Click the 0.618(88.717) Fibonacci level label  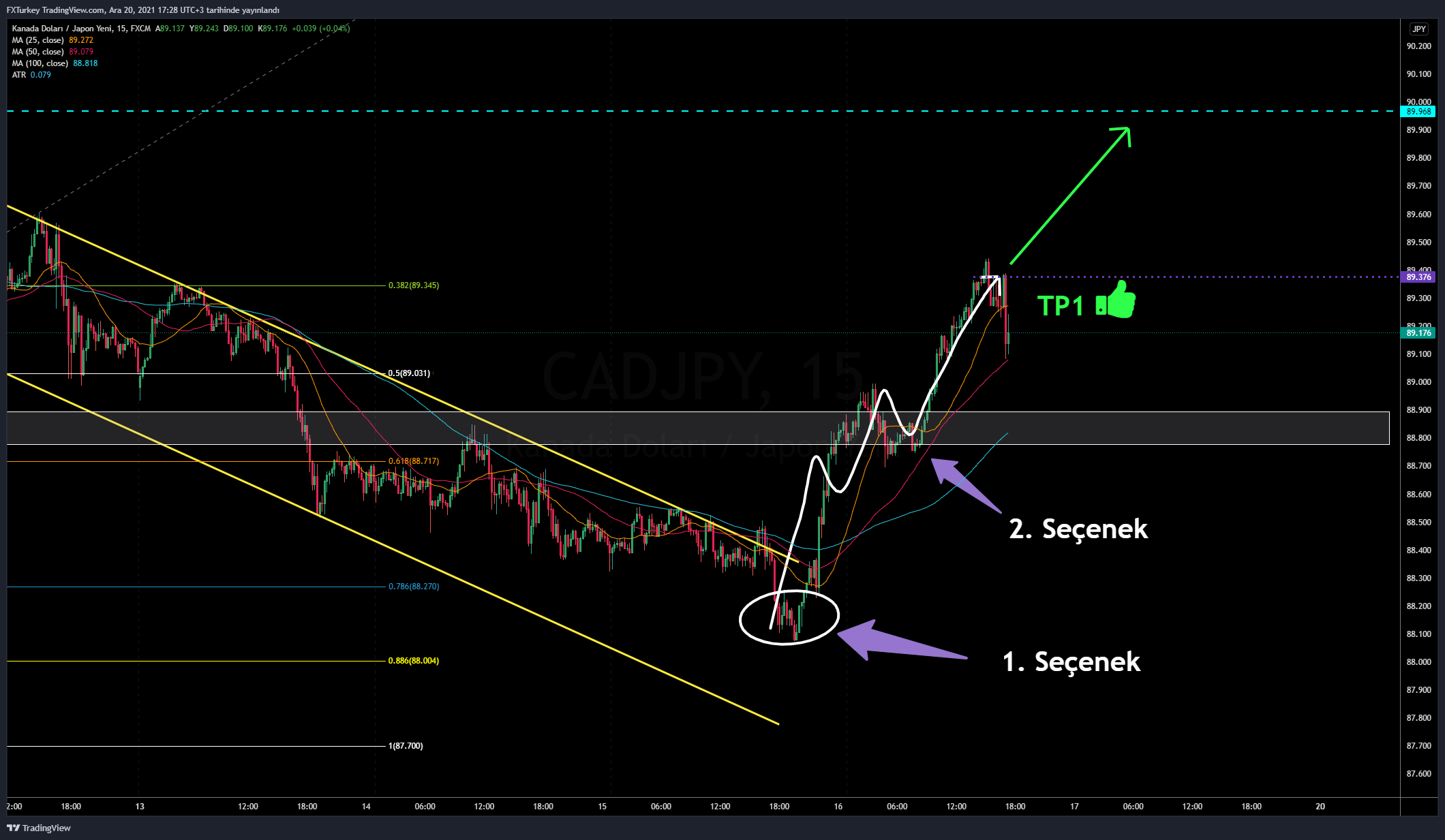coord(414,461)
